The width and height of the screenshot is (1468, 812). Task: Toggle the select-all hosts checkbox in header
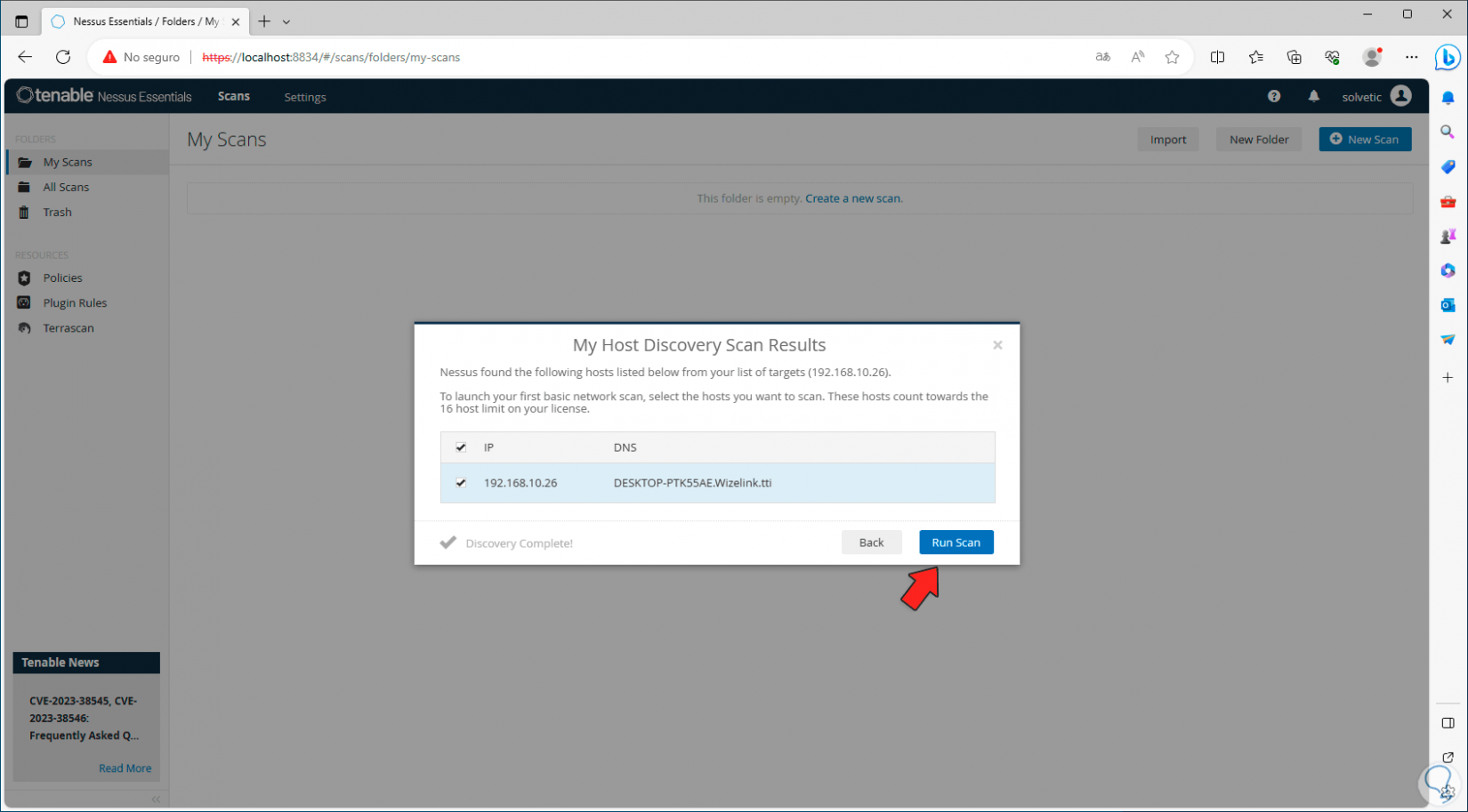pos(461,447)
